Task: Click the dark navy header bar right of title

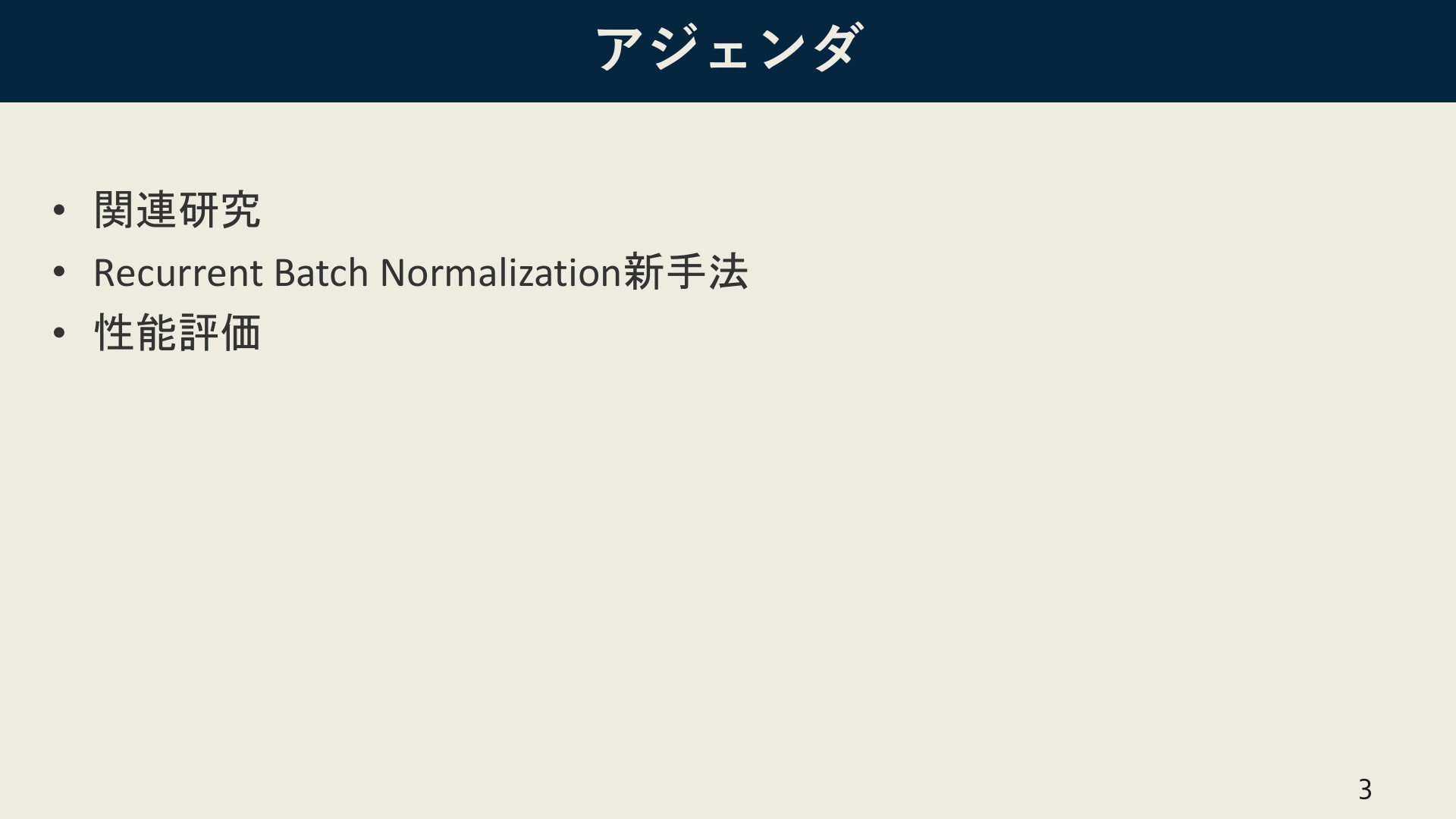Action: click(x=1160, y=51)
